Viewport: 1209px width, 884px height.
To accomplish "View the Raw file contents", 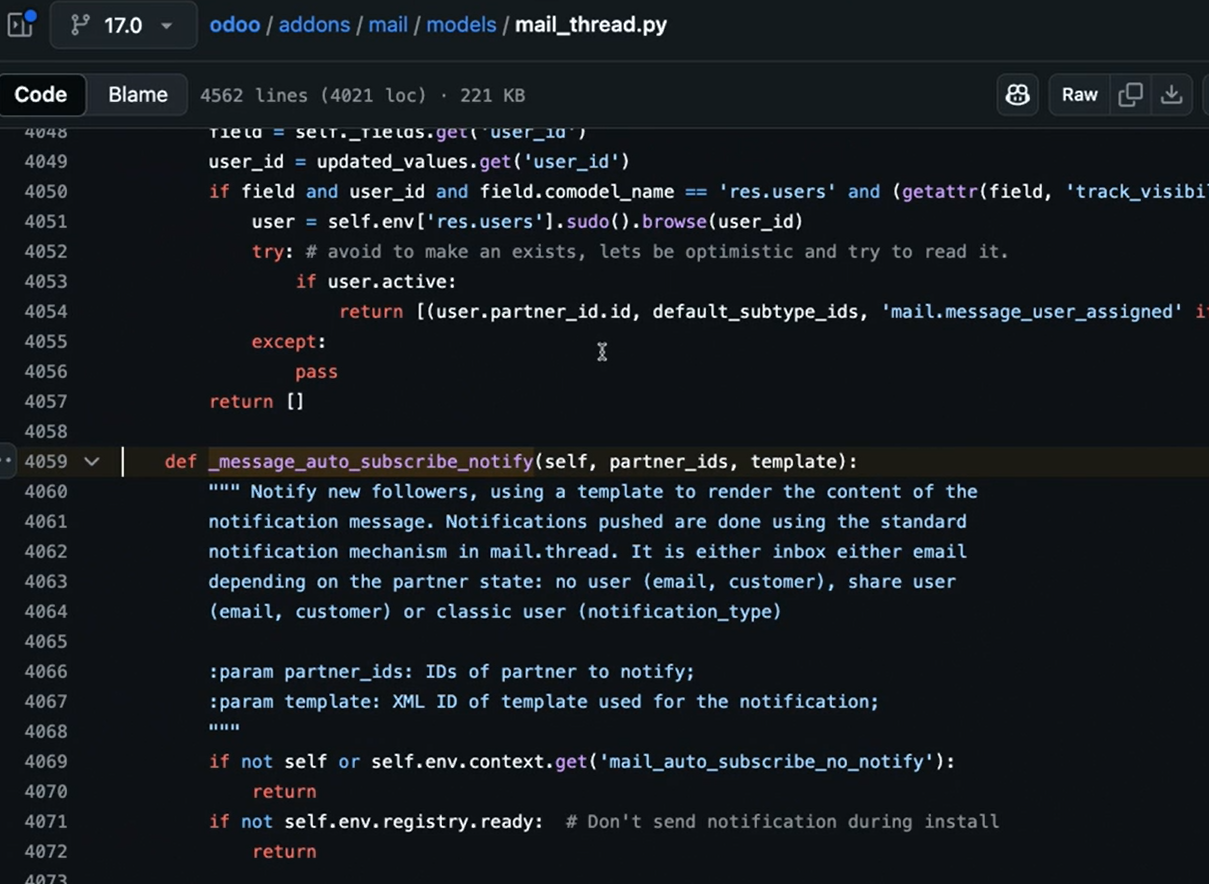I will coord(1079,95).
